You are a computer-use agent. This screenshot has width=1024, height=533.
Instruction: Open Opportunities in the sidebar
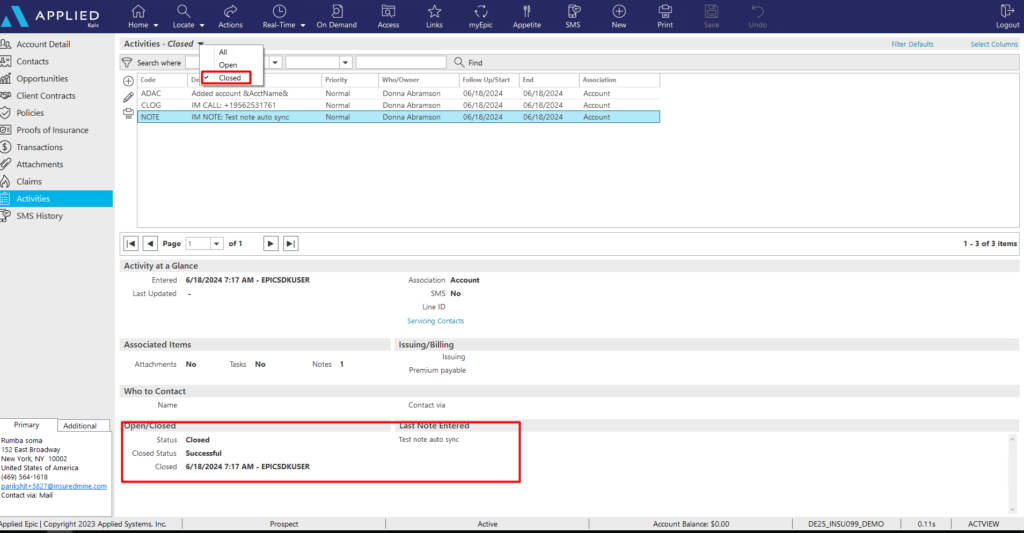coord(42,78)
